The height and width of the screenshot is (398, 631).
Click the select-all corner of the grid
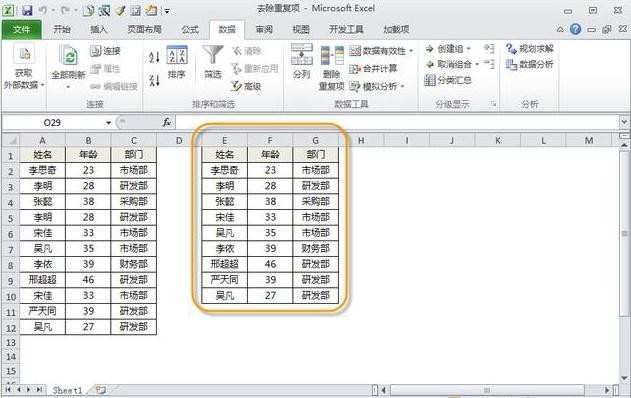(11, 140)
